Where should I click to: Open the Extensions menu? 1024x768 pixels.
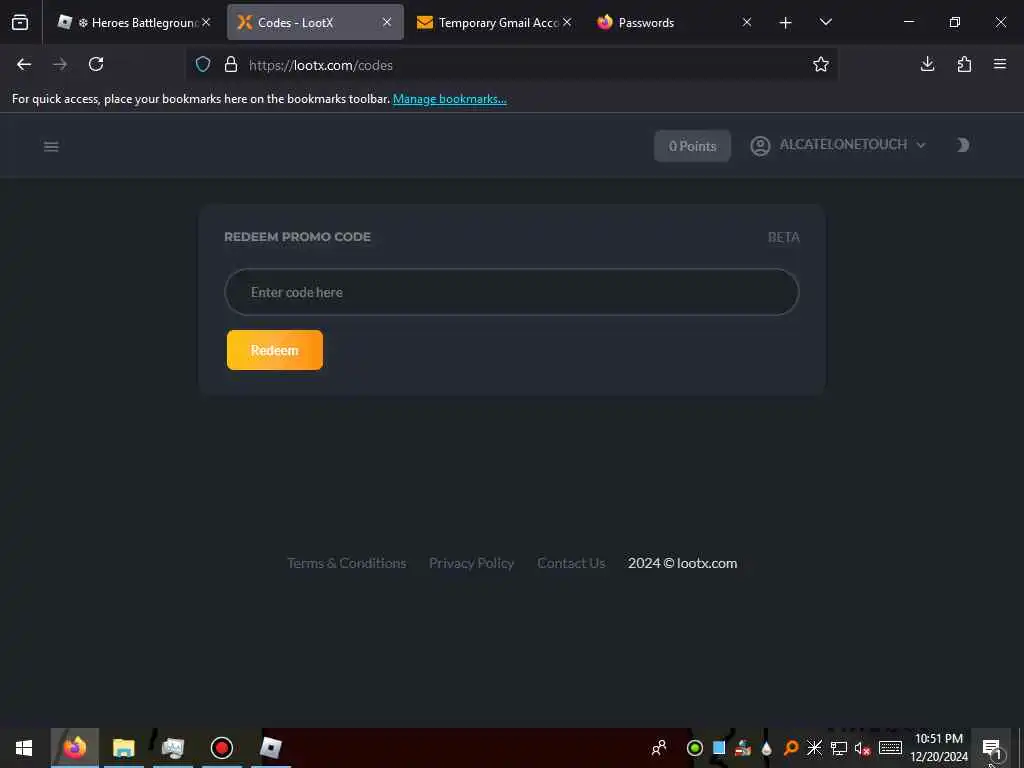click(964, 64)
